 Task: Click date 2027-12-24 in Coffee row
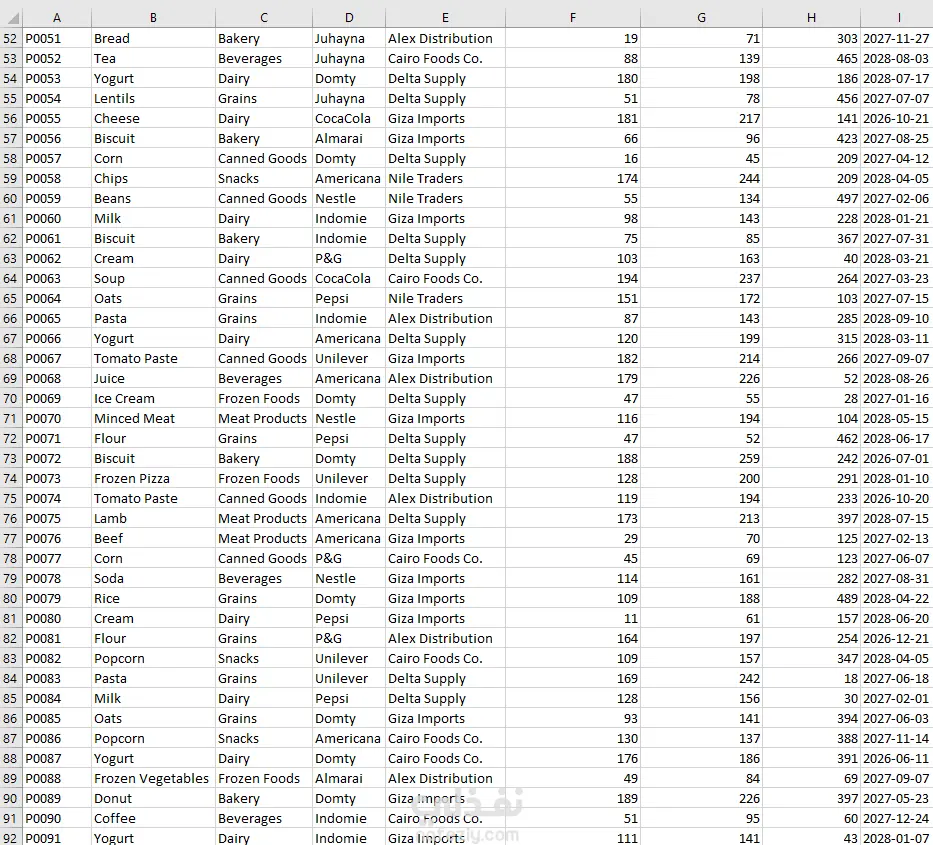pyautogui.click(x=897, y=819)
